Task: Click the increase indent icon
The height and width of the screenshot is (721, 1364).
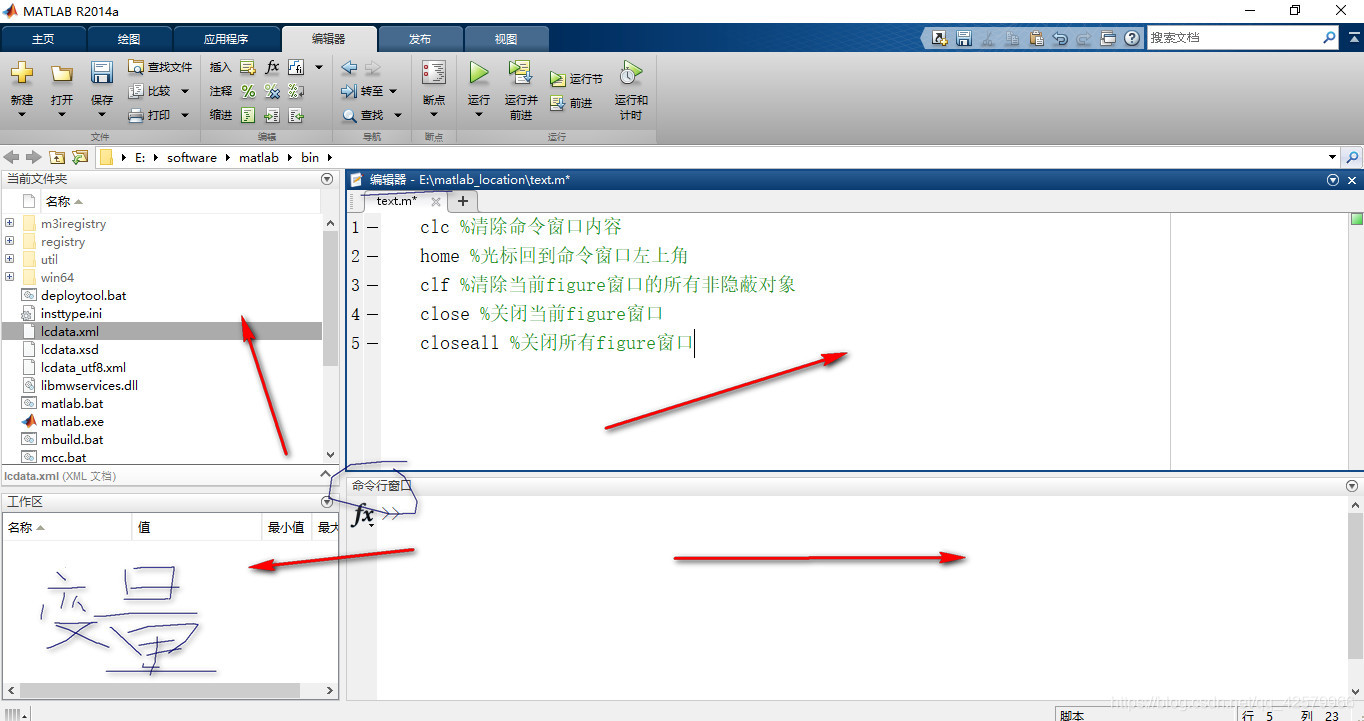Action: [x=272, y=115]
